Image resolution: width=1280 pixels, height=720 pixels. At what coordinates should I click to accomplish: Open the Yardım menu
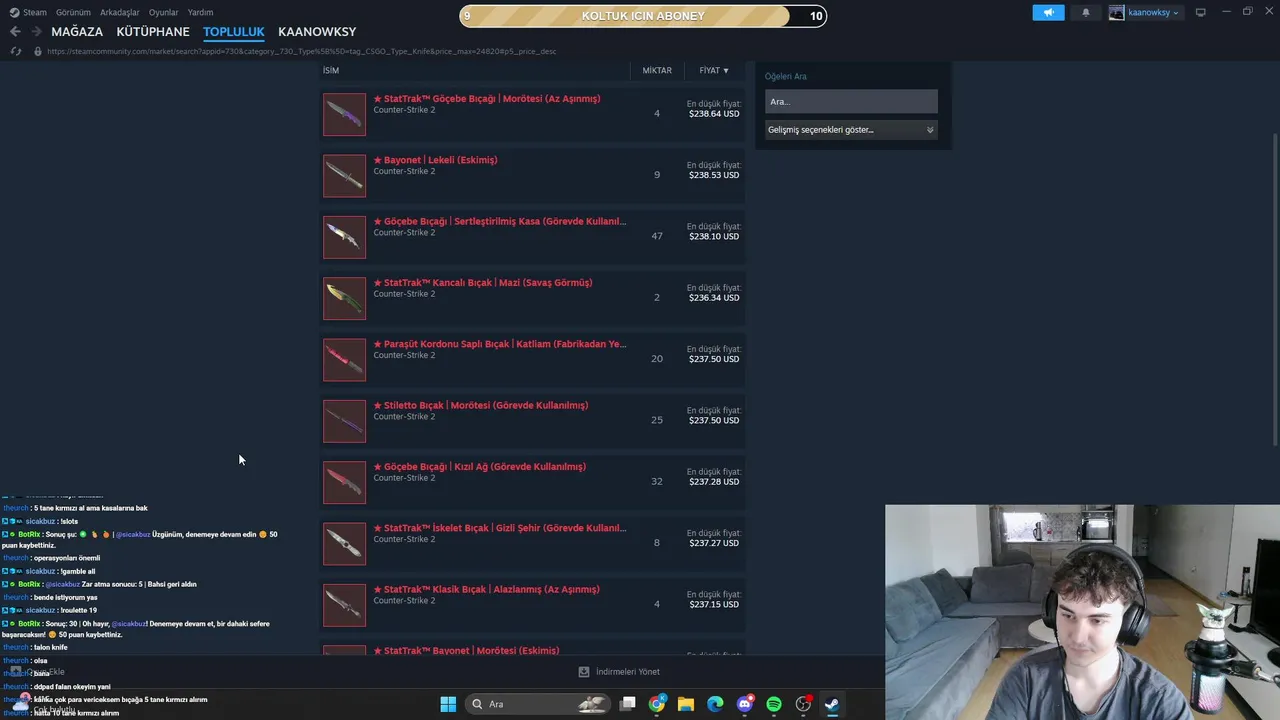[x=200, y=12]
